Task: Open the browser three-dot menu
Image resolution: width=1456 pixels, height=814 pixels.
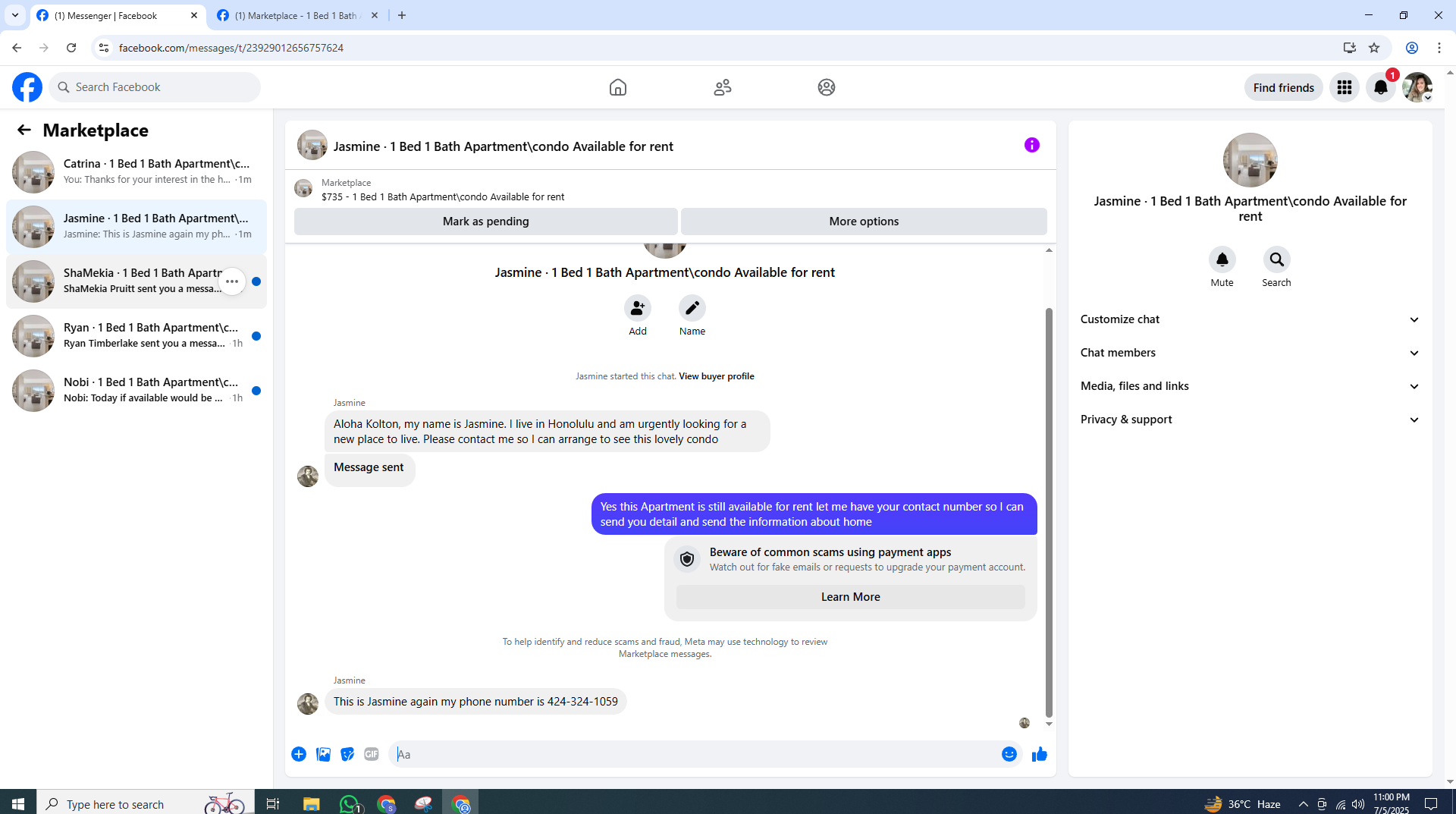Action: pos(1439,48)
